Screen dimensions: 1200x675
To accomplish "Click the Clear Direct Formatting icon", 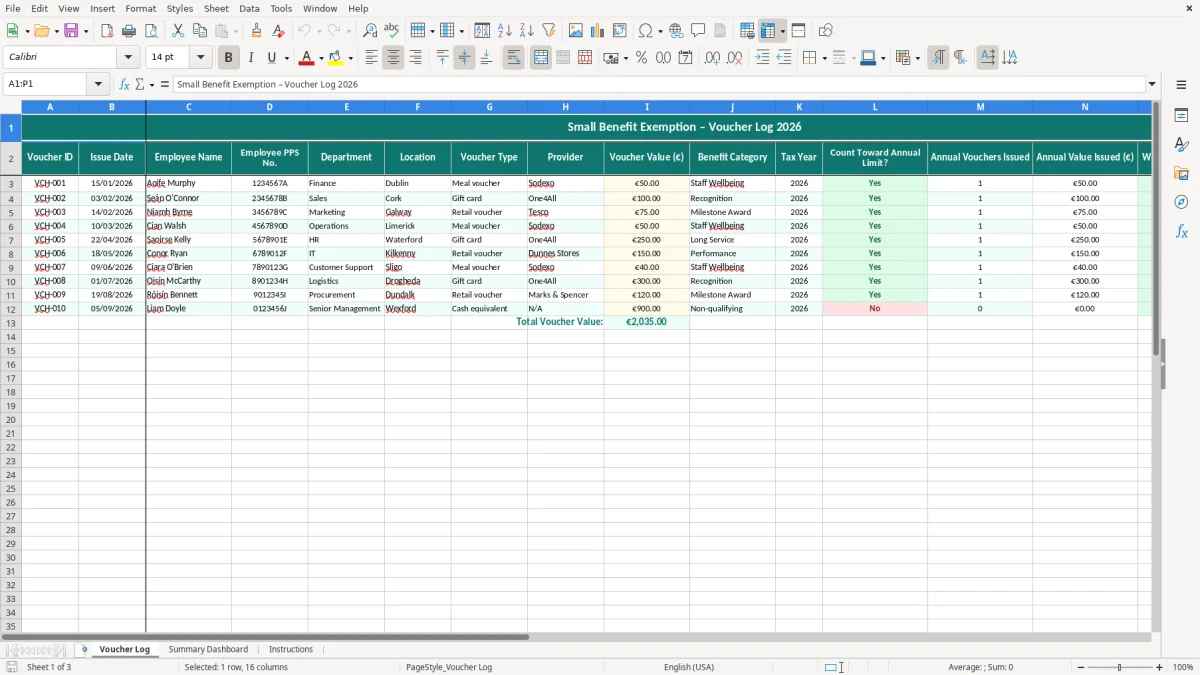I will point(277,31).
